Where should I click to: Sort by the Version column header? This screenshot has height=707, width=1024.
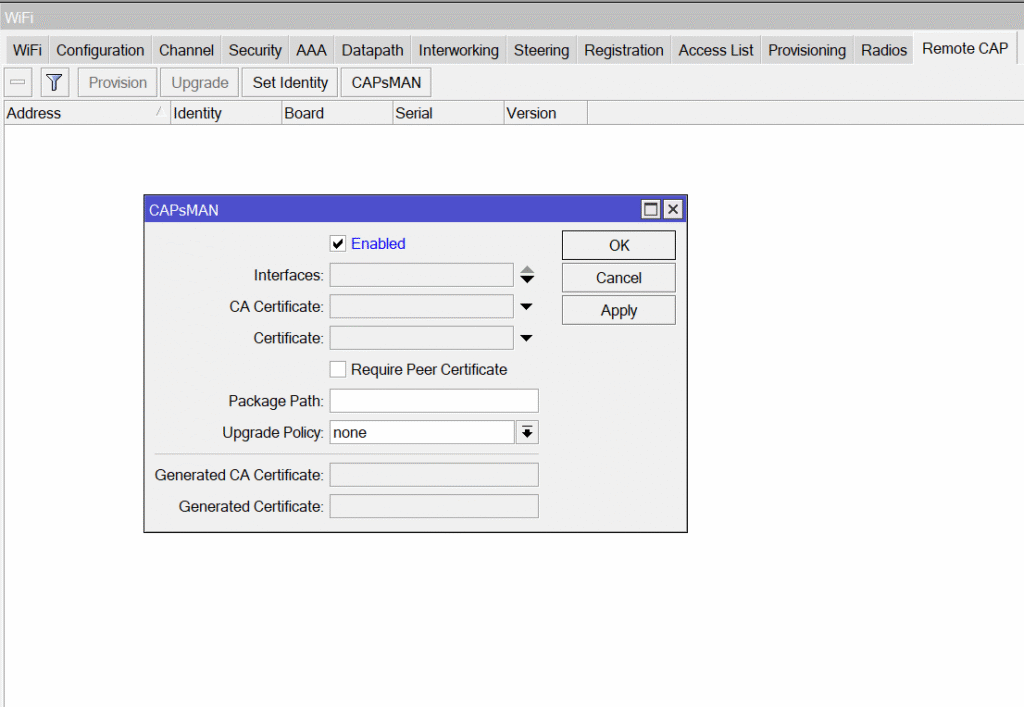tap(546, 113)
